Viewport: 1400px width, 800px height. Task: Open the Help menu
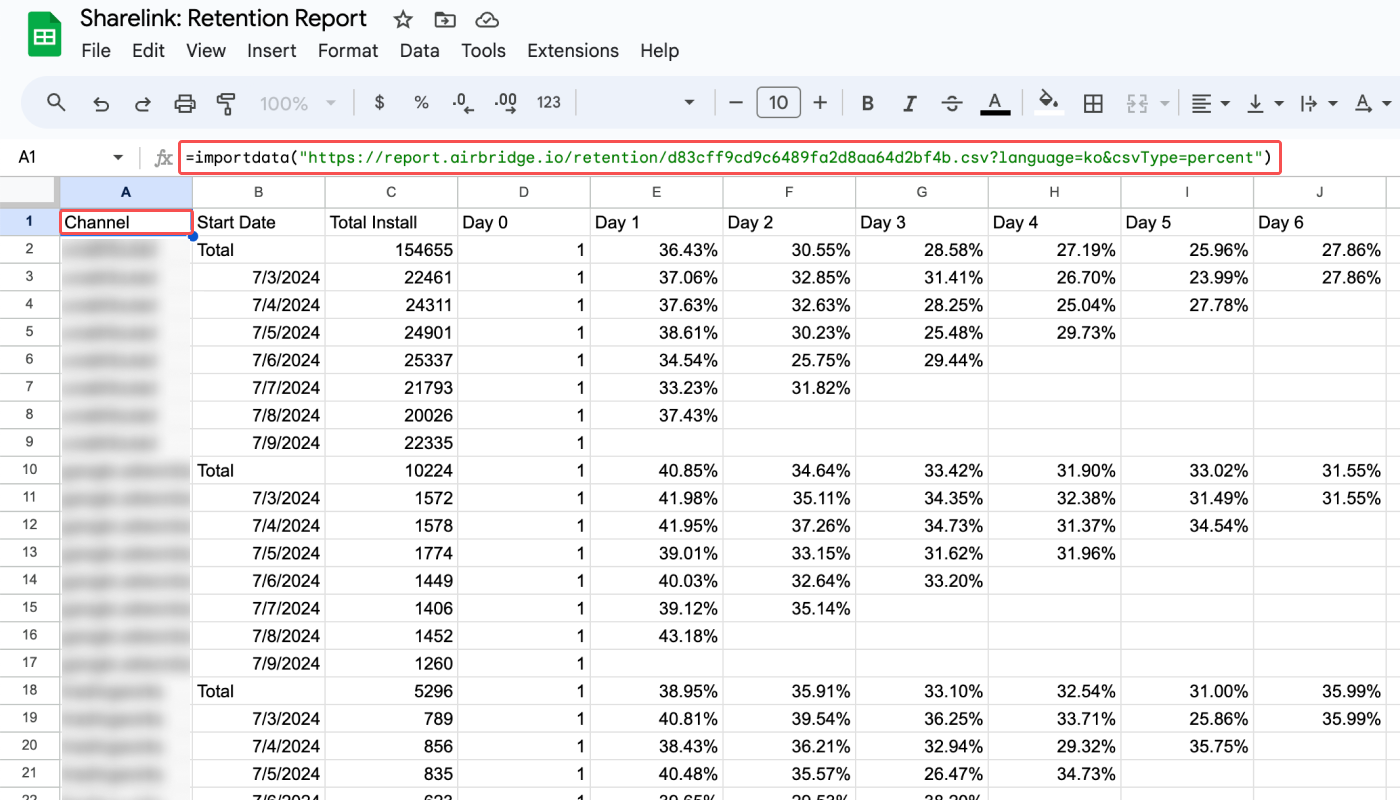(x=660, y=50)
